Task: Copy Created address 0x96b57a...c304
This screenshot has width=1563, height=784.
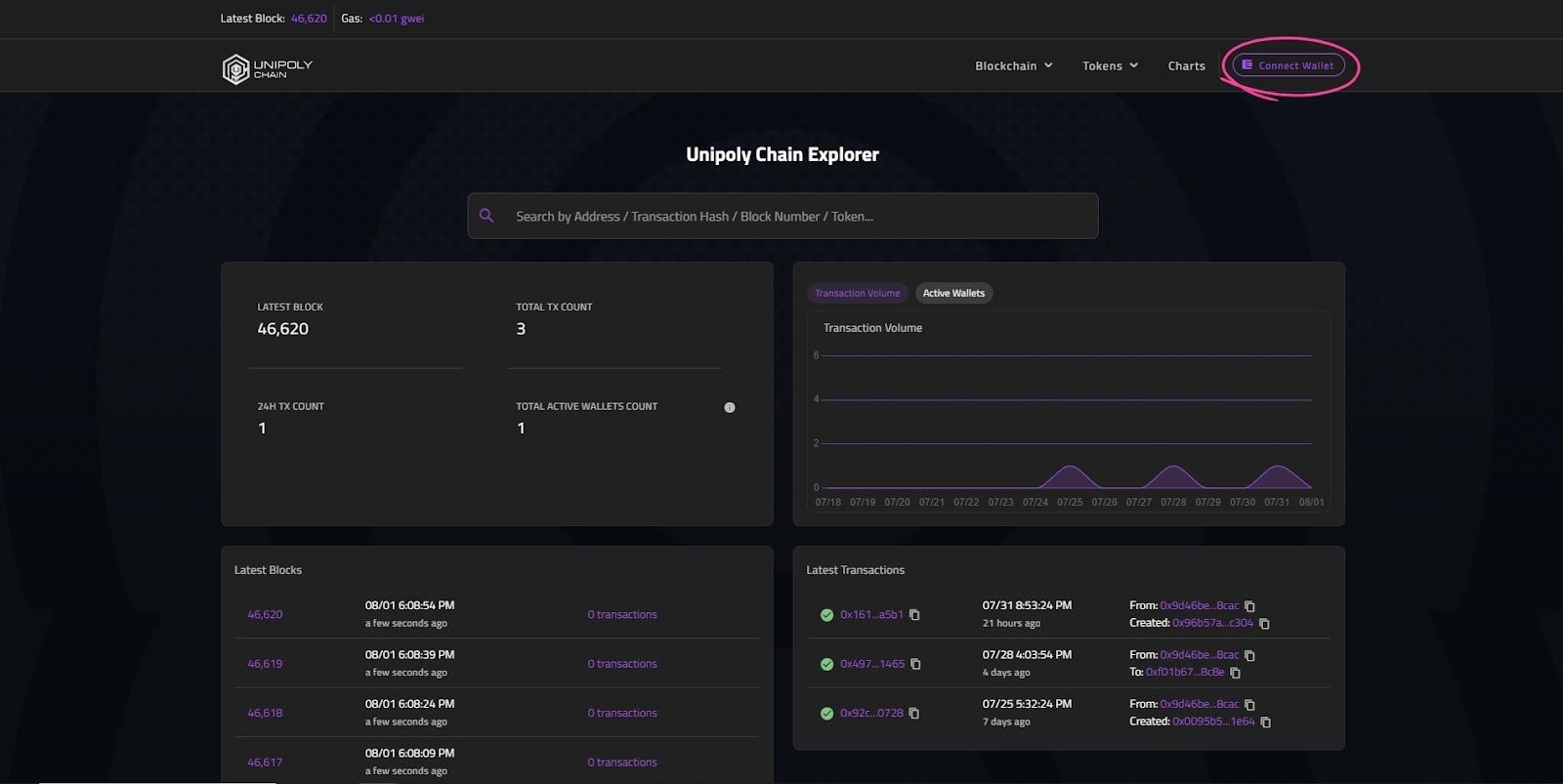Action: [x=1264, y=624]
